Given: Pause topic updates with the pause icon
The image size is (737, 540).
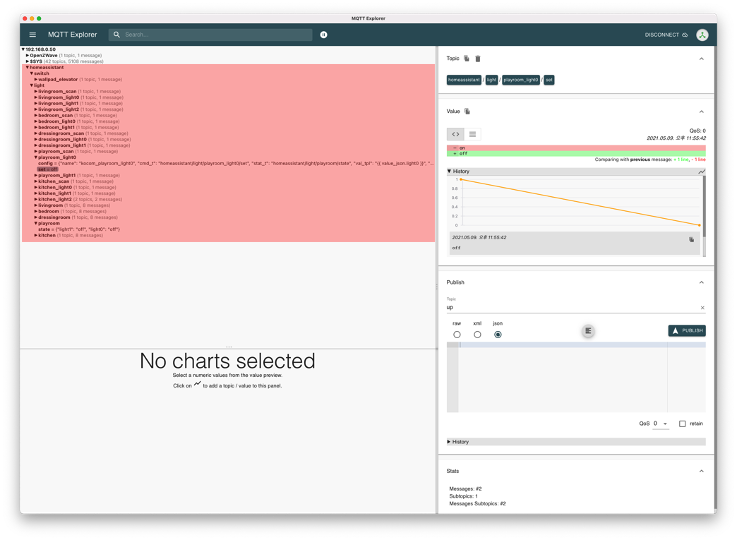Looking at the screenshot, I should click(x=324, y=35).
